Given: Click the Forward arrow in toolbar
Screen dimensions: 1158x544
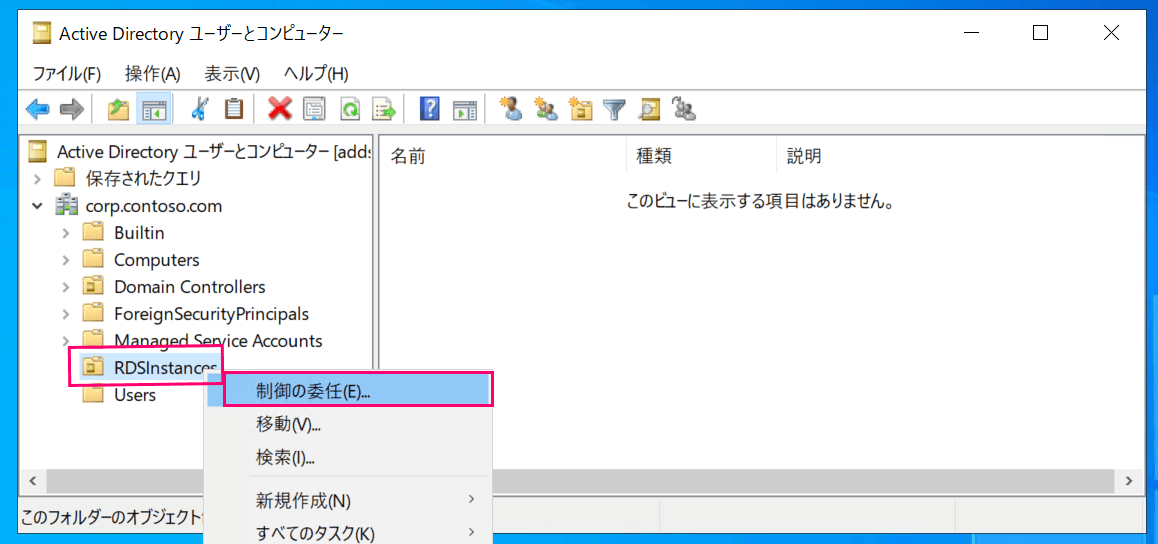Looking at the screenshot, I should [x=72, y=110].
